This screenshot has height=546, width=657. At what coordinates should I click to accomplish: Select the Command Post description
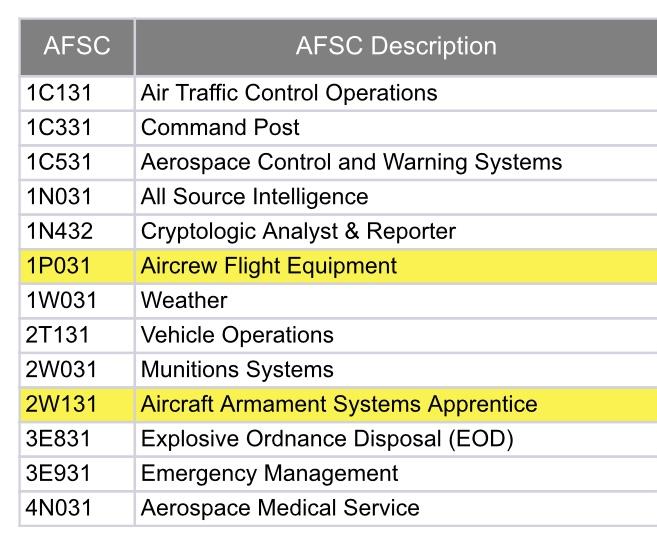(x=220, y=128)
